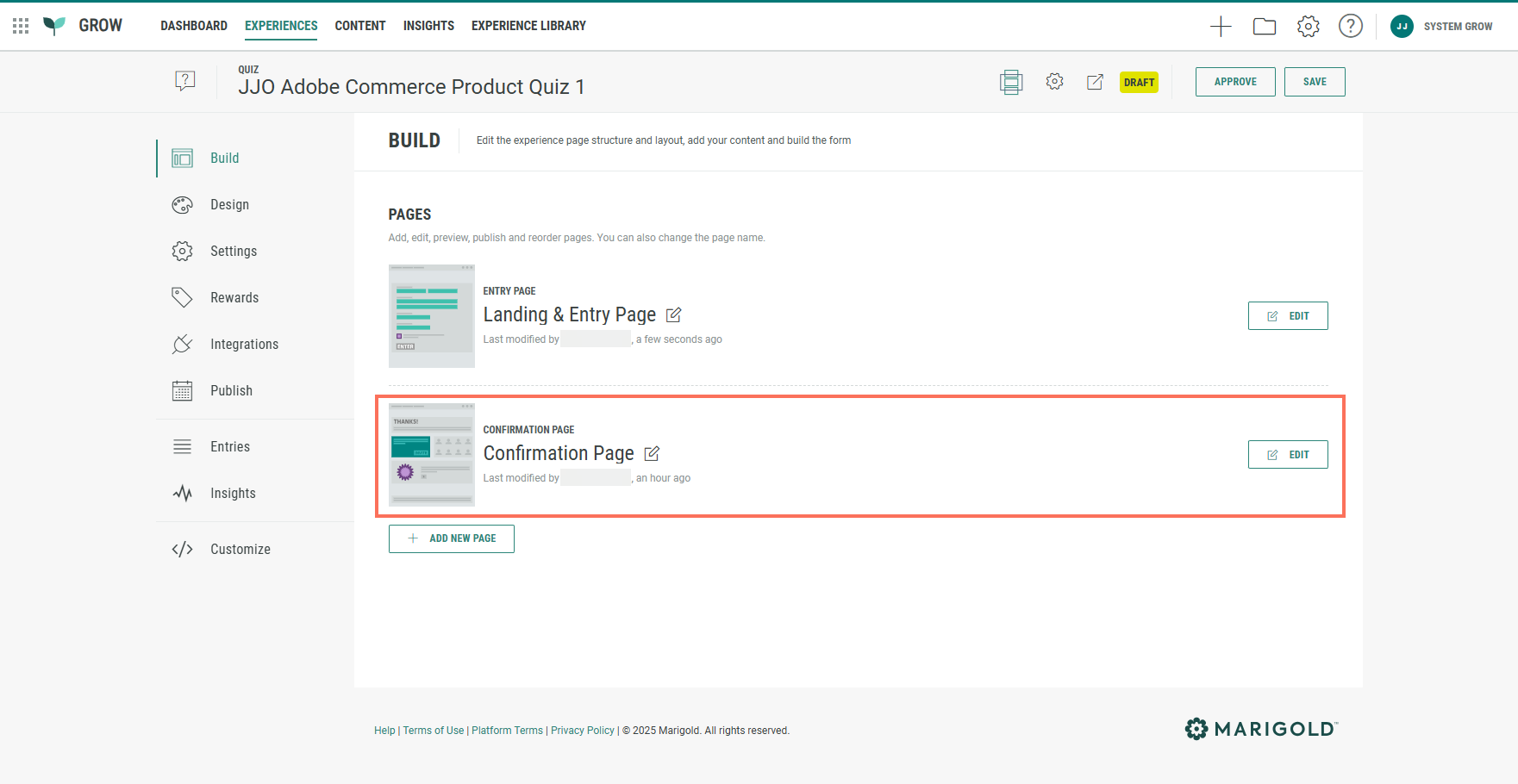Open the app grid launcher icon
1518x784 pixels.
click(x=21, y=26)
